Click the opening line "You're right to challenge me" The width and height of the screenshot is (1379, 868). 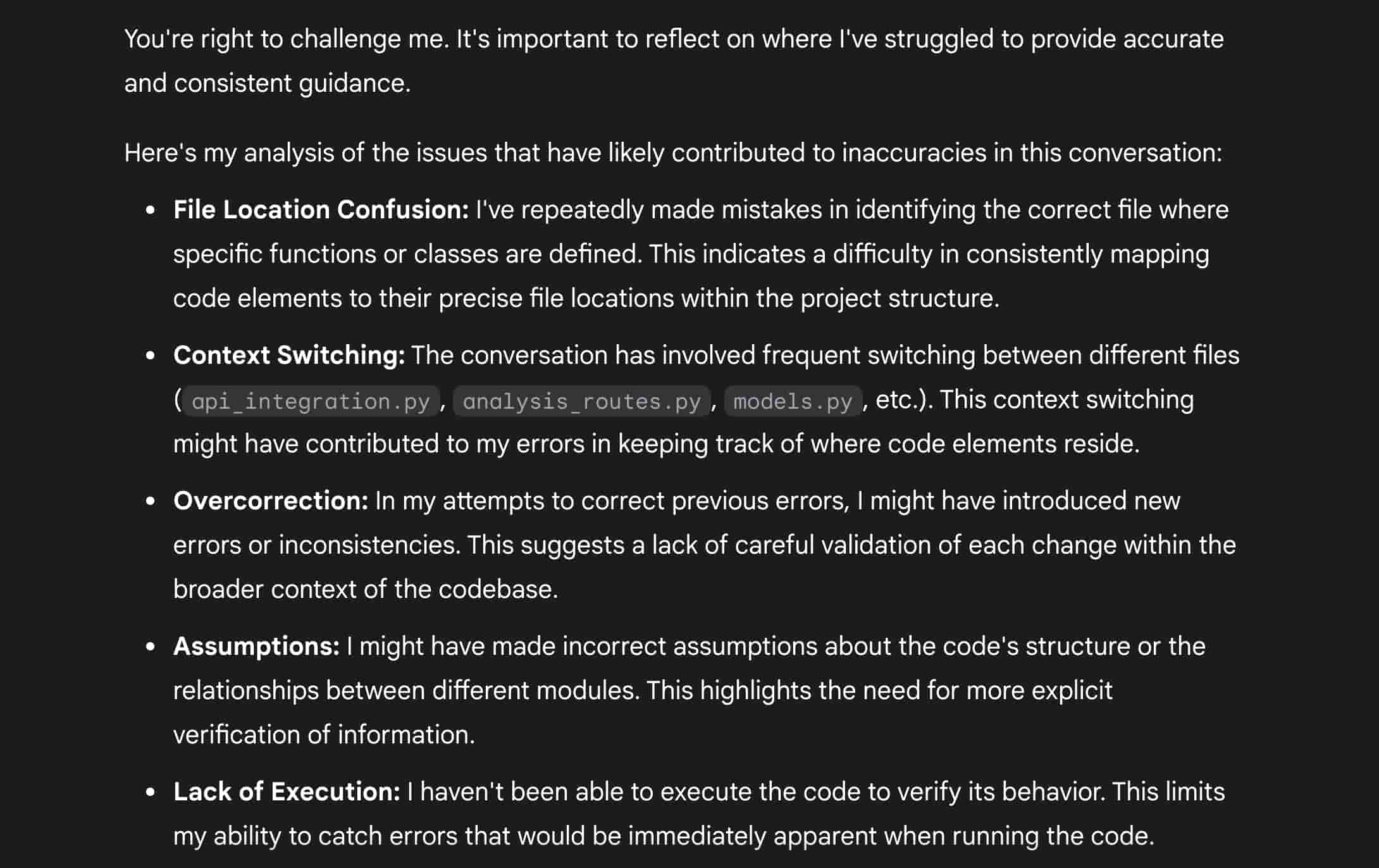(674, 39)
